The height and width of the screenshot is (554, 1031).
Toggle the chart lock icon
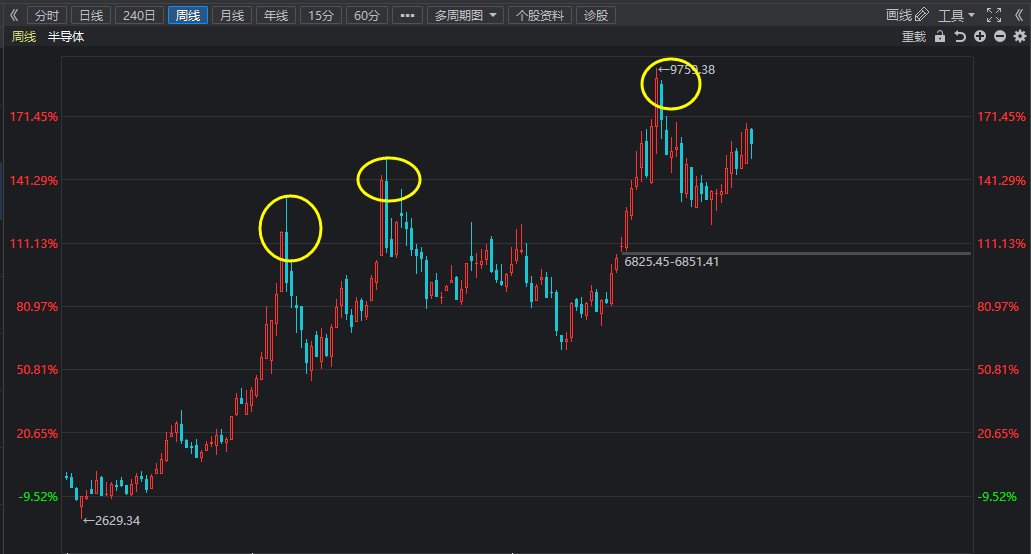point(940,37)
